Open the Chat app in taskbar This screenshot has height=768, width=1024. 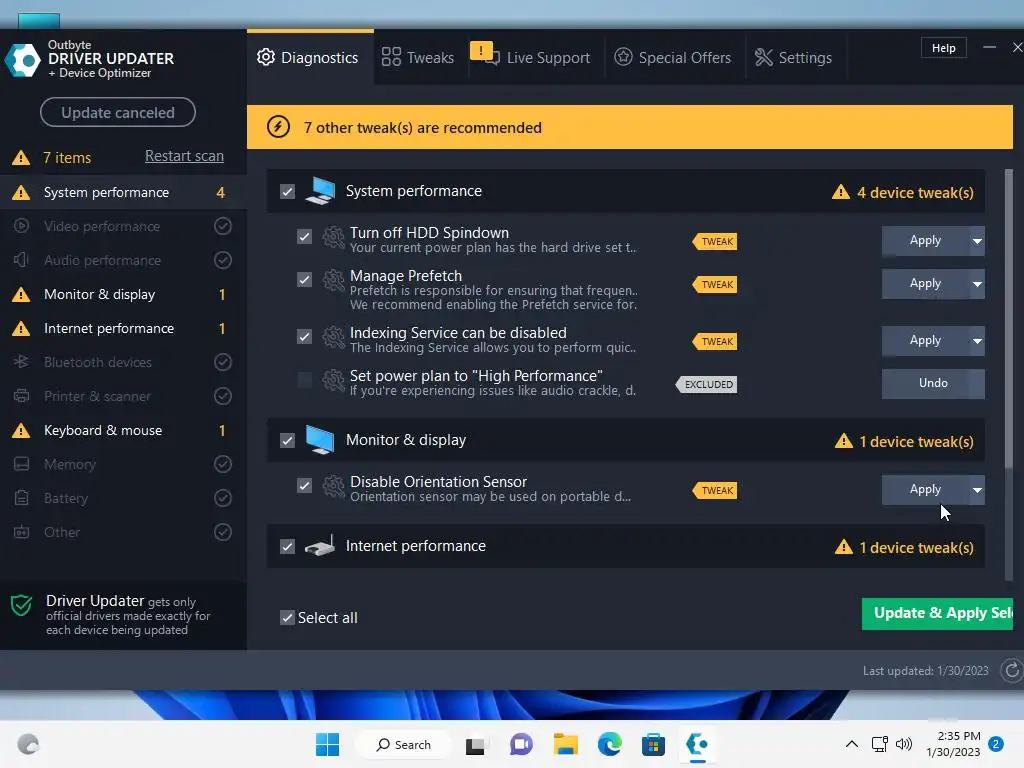(521, 744)
